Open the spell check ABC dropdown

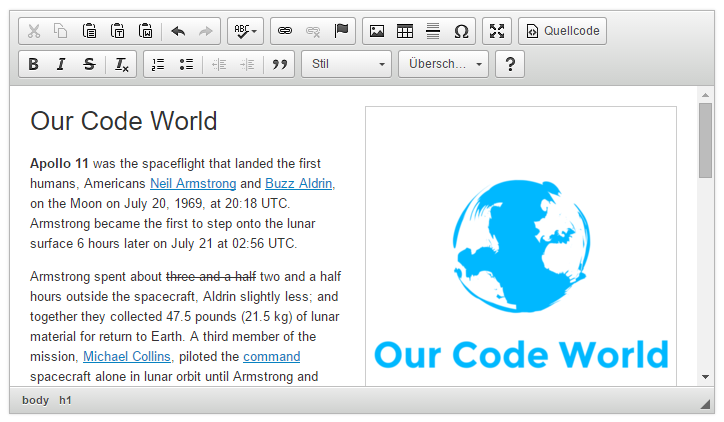pos(245,31)
